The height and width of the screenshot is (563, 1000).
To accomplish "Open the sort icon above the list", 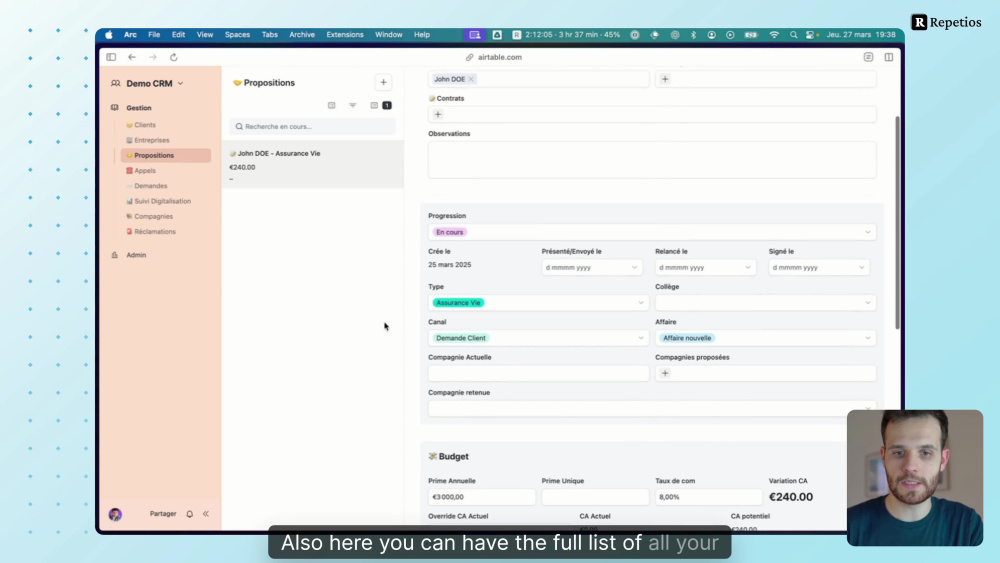I will click(332, 105).
